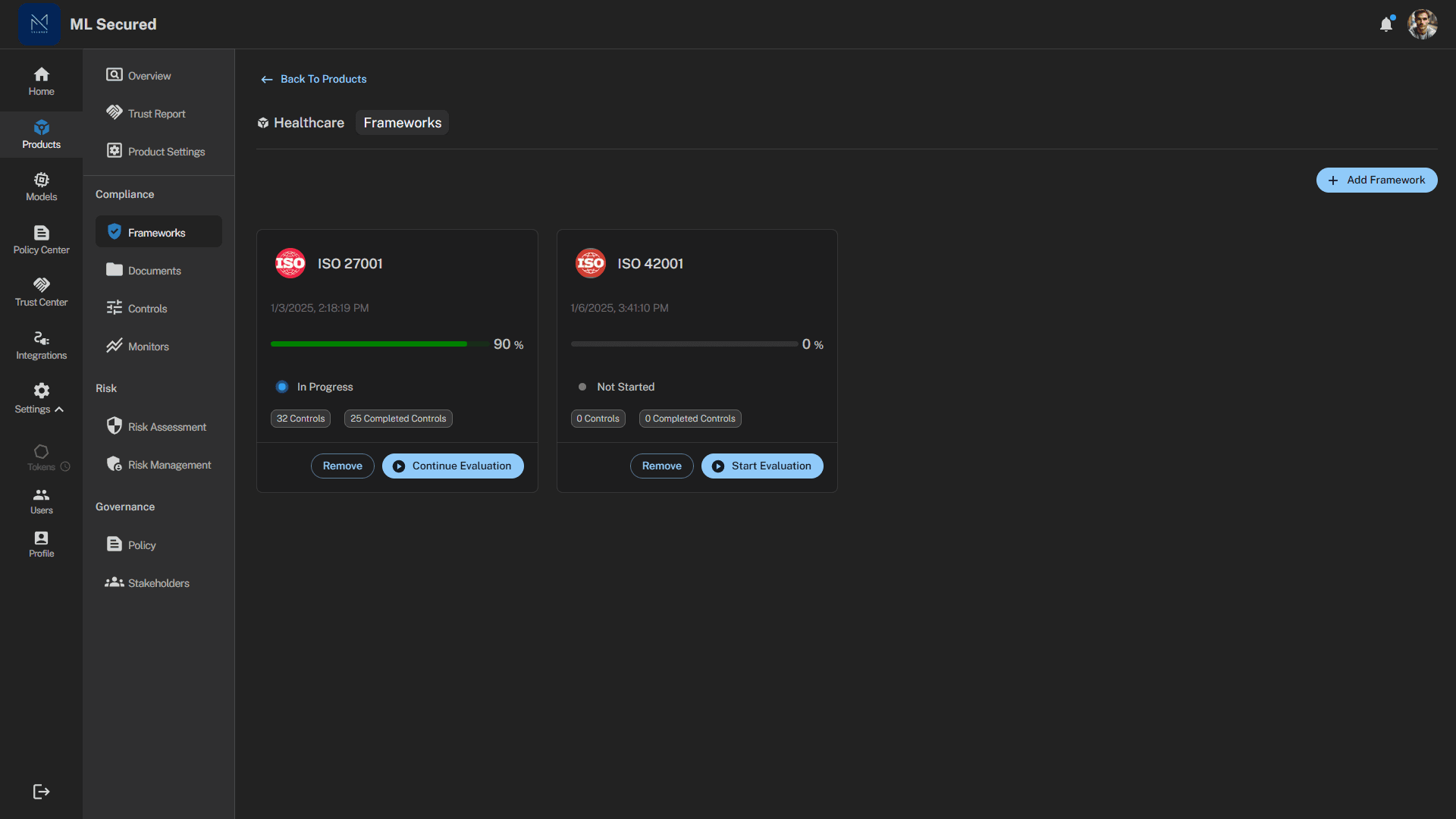Open Documents under Compliance
This screenshot has width=1456, height=819.
(154, 271)
